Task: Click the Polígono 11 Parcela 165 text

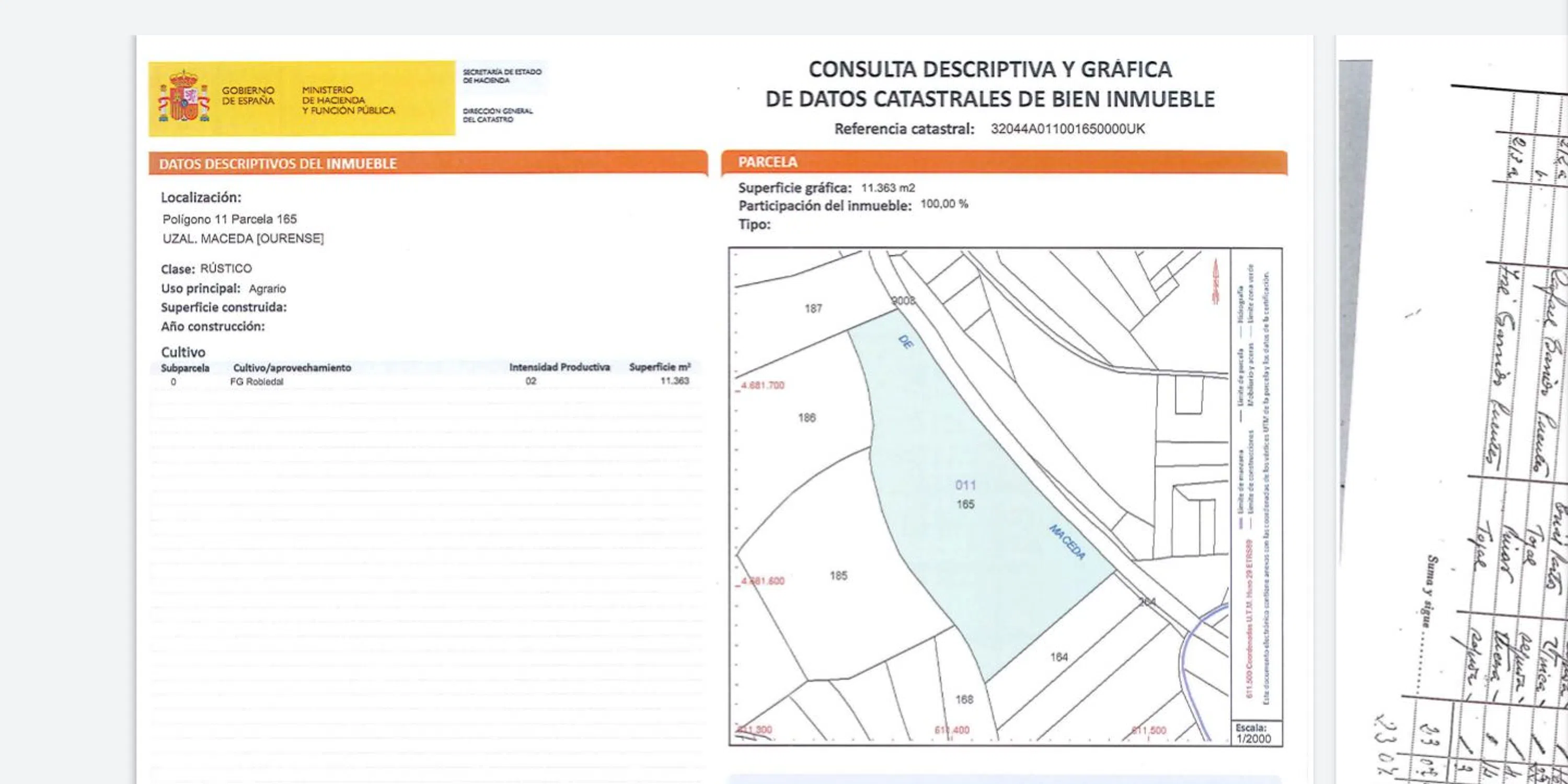Action: pyautogui.click(x=229, y=219)
